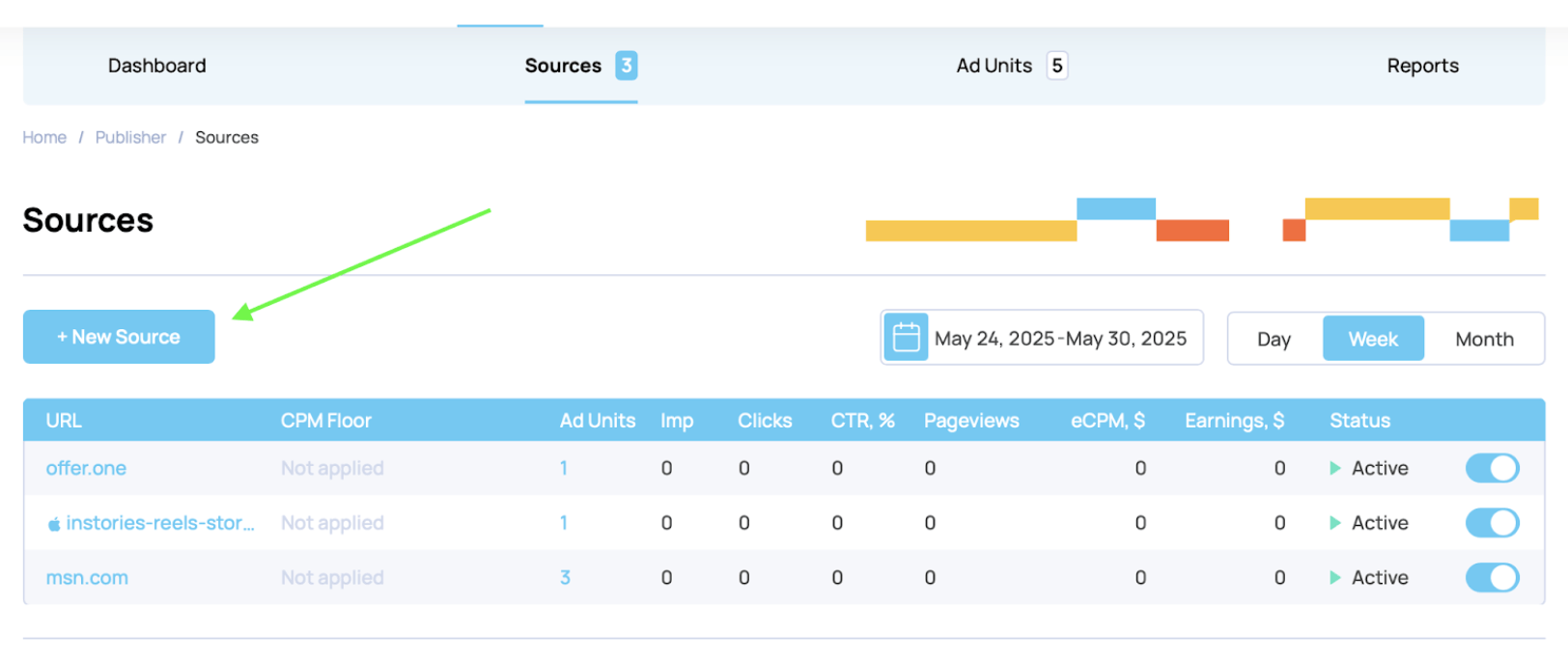Select the Day period option
The image size is (1568, 660).
click(1274, 340)
